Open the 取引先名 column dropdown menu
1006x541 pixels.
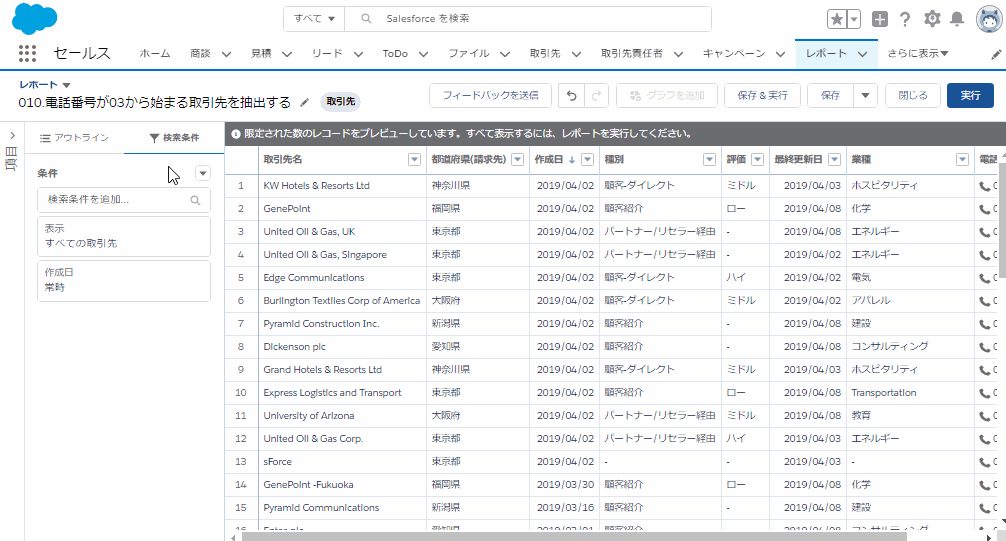415,160
